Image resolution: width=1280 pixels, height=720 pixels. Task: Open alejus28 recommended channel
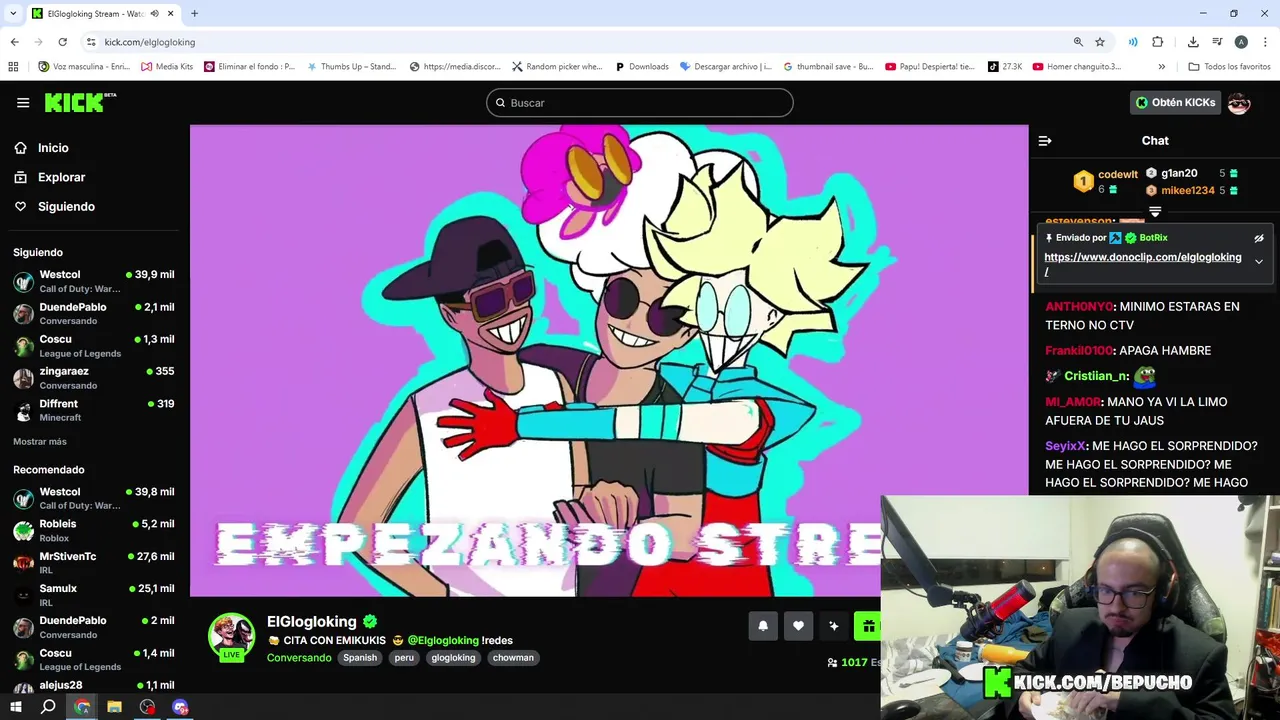point(94,686)
